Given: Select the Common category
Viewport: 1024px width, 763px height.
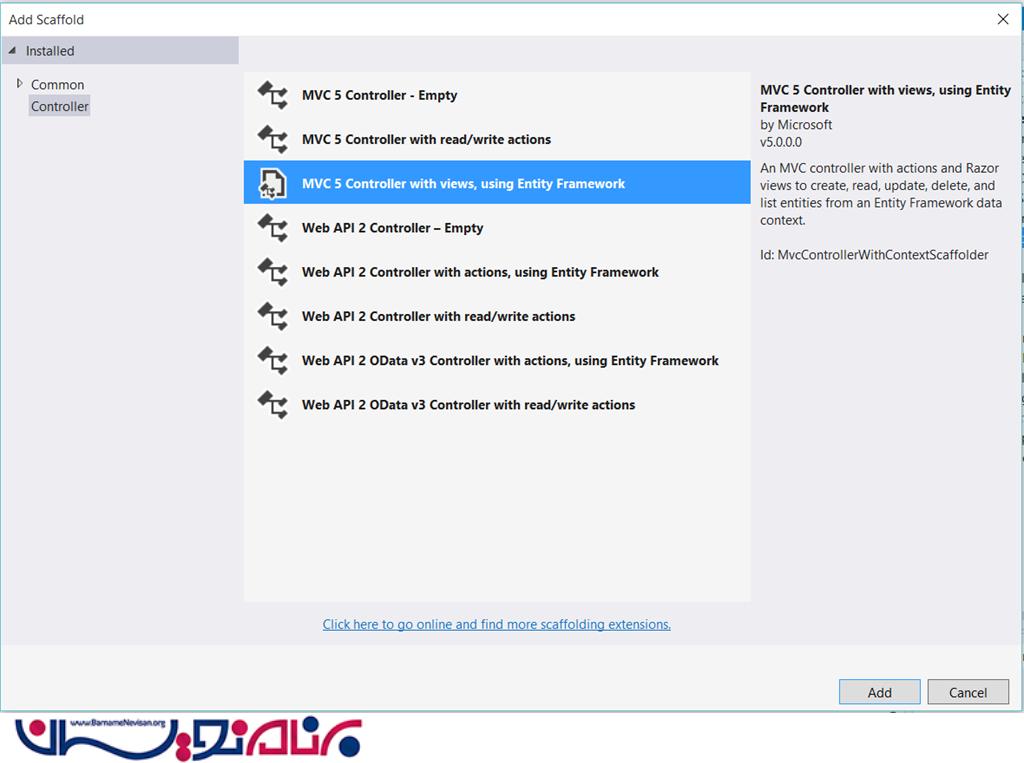Looking at the screenshot, I should (x=57, y=85).
